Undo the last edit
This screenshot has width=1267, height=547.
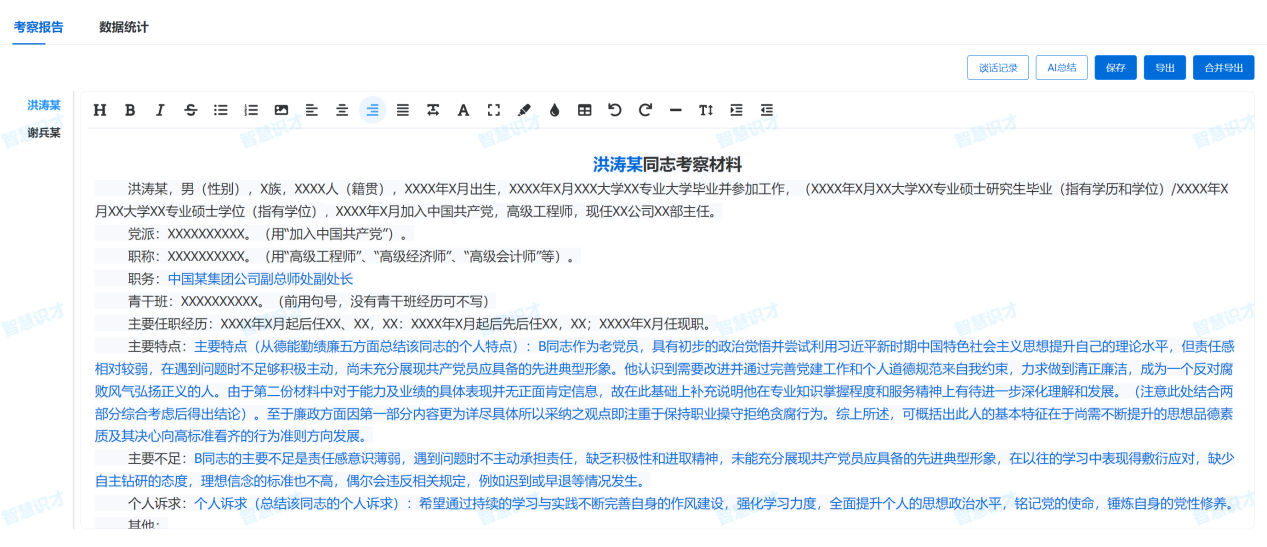(615, 110)
